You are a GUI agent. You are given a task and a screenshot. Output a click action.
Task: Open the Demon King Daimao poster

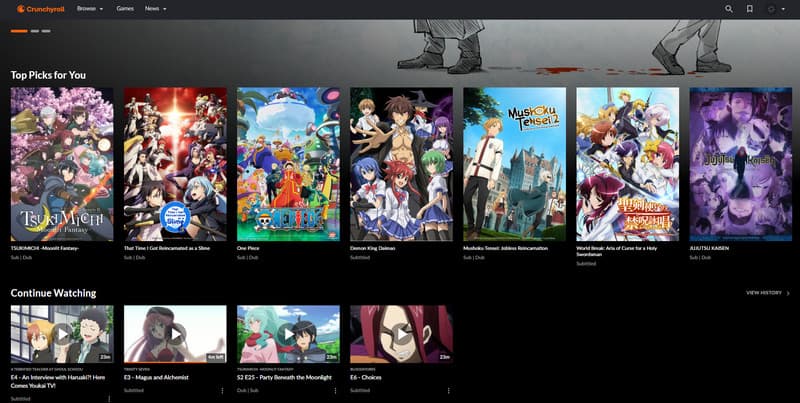tap(402, 164)
